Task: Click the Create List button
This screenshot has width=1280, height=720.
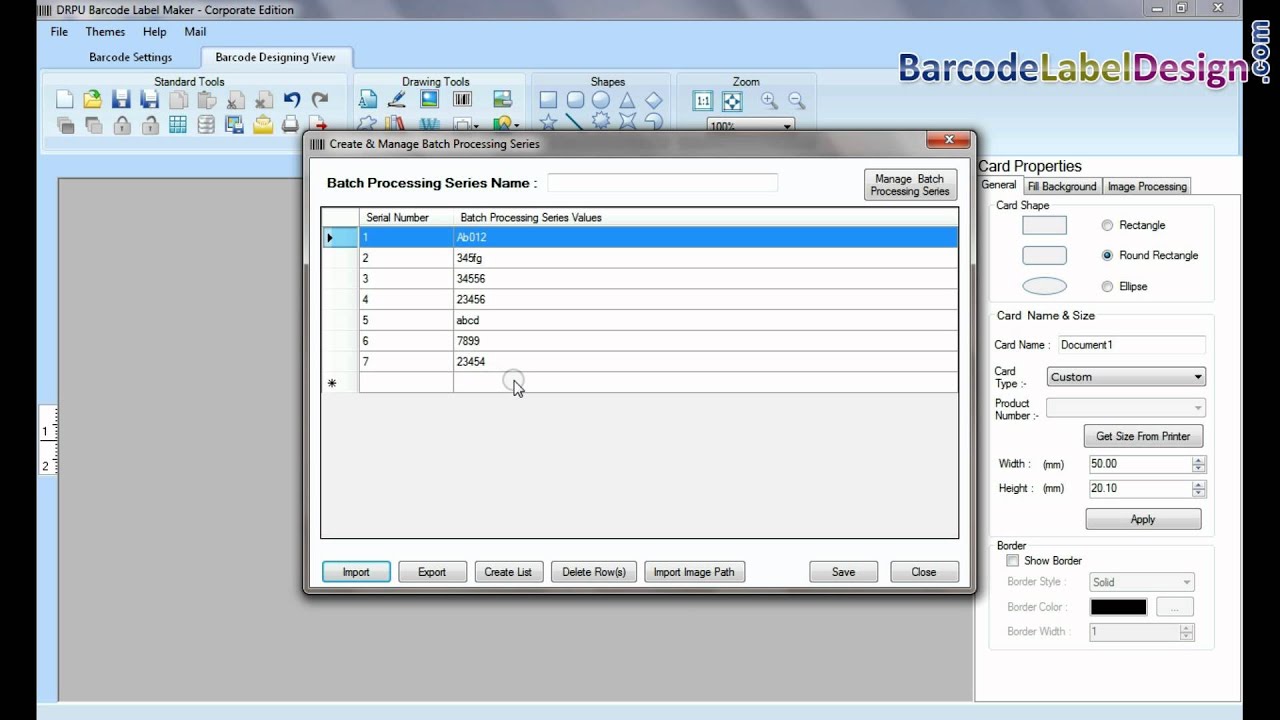Action: [508, 572]
